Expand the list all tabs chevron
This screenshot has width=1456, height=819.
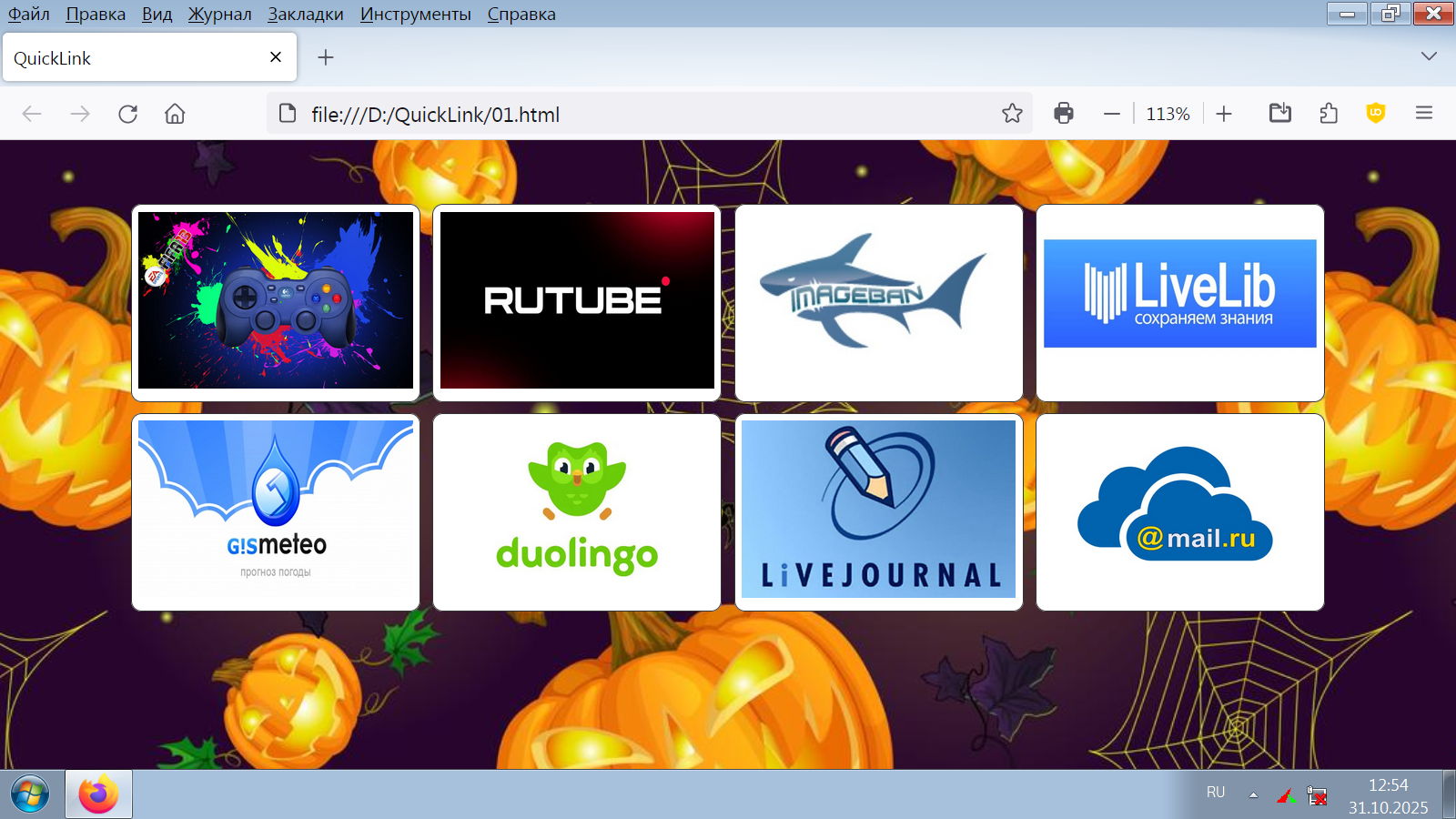pyautogui.click(x=1429, y=56)
